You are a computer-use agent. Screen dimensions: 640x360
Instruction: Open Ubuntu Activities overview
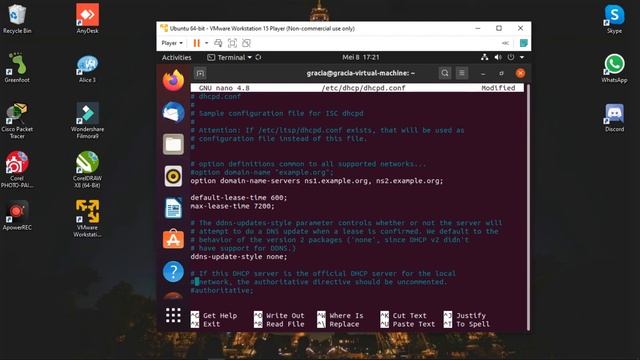(x=176, y=58)
